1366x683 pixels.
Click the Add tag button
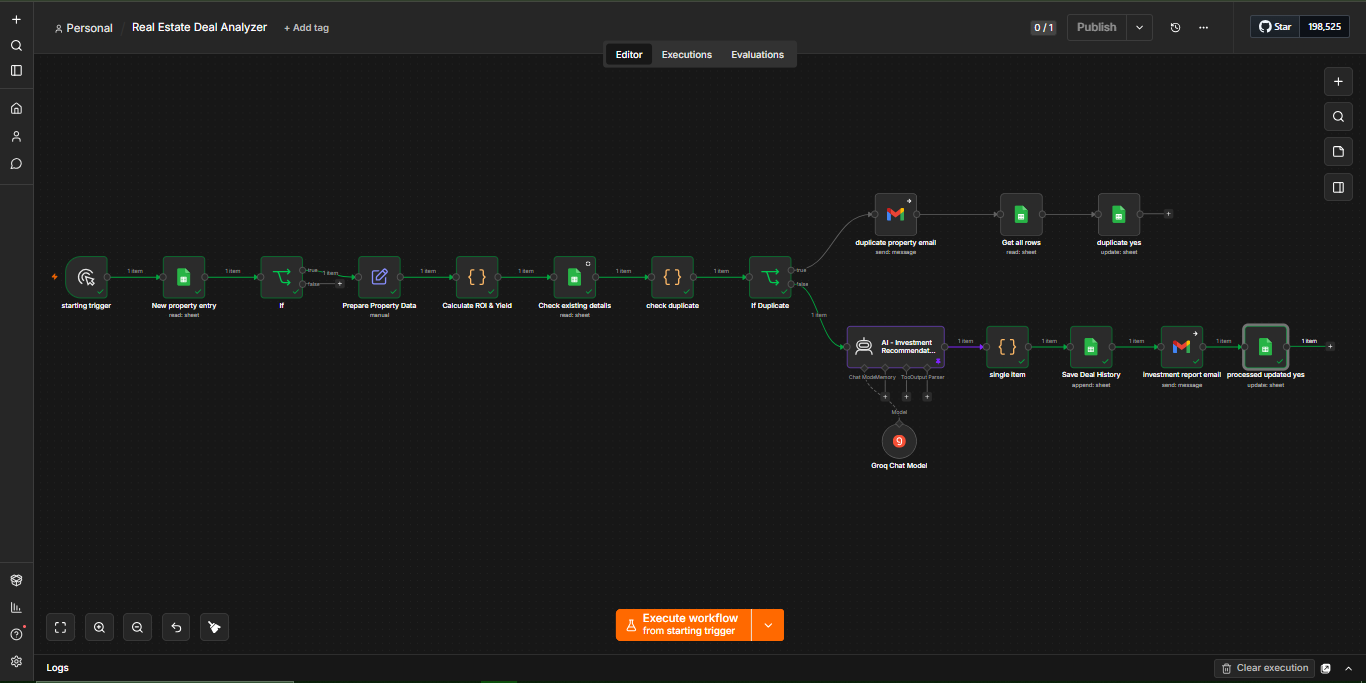(306, 28)
